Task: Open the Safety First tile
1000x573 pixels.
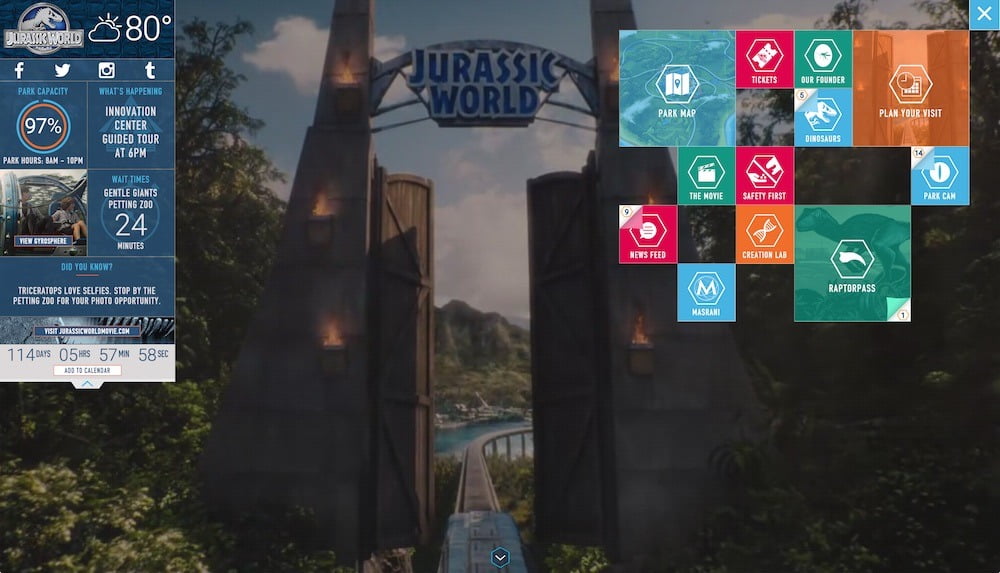Action: point(764,175)
